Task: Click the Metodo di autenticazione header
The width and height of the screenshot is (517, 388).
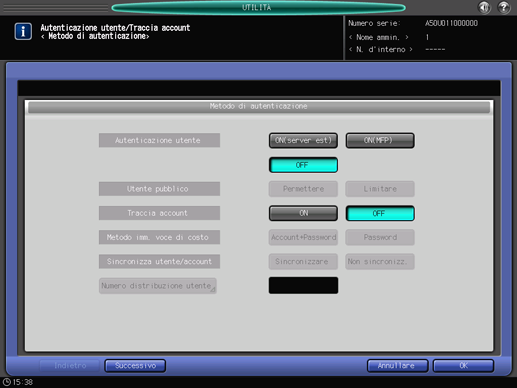Action: pyautogui.click(x=259, y=107)
